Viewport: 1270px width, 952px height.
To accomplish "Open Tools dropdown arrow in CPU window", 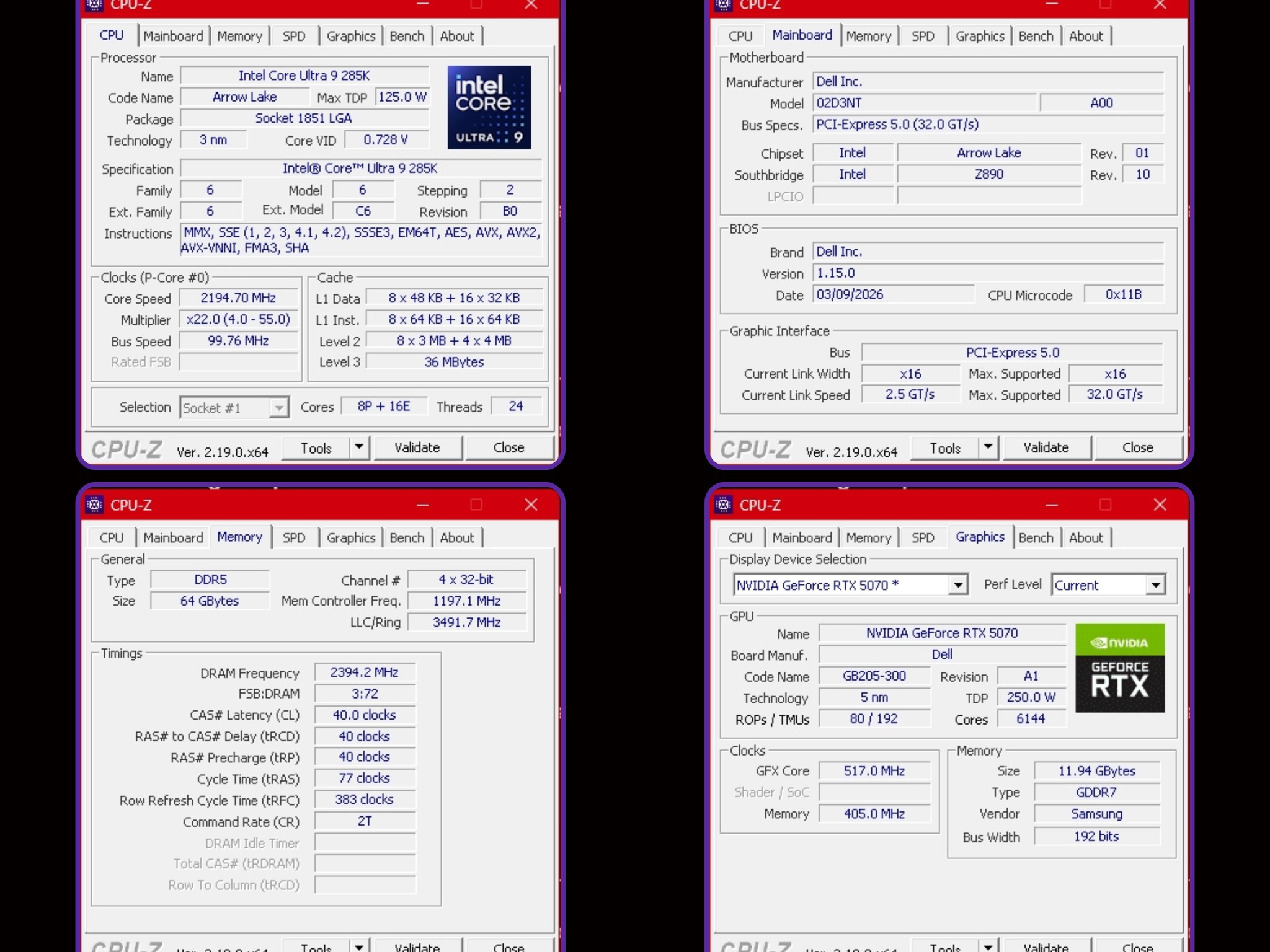I will (359, 447).
